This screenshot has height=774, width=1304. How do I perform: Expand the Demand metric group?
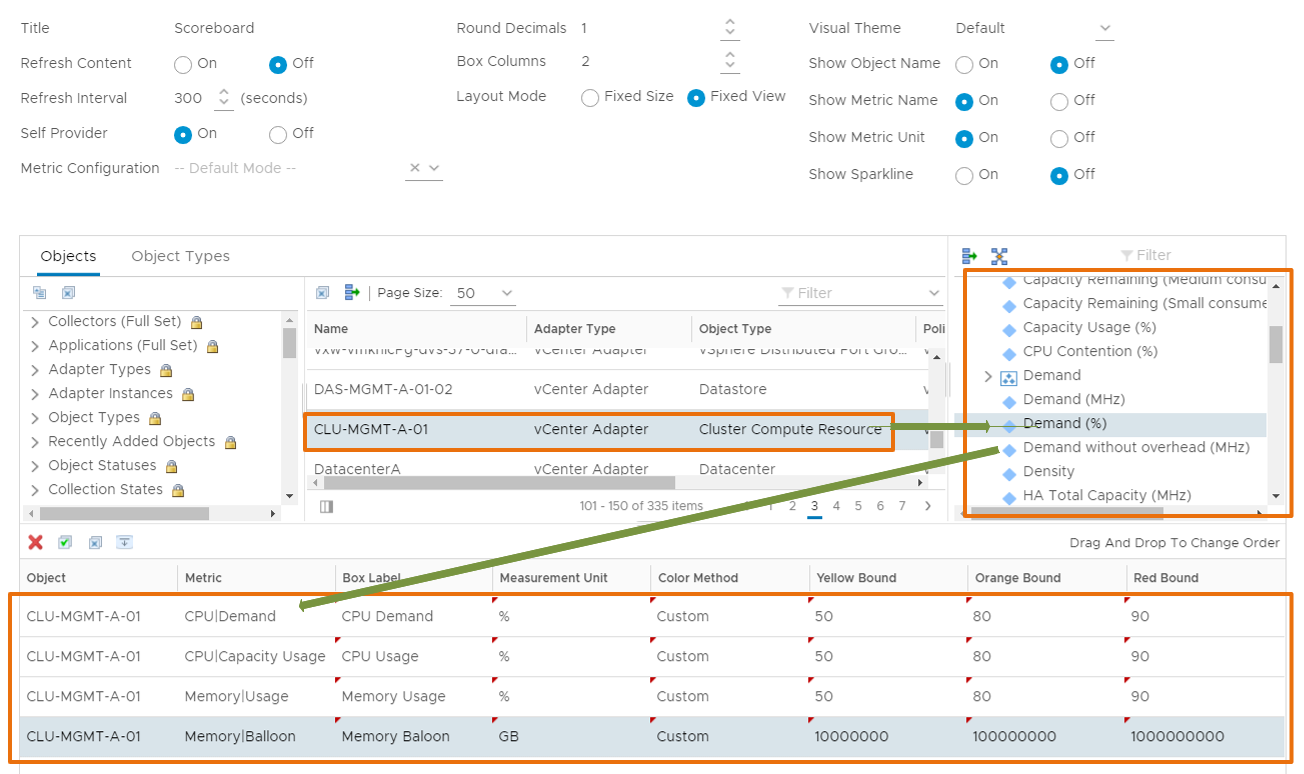coord(988,376)
